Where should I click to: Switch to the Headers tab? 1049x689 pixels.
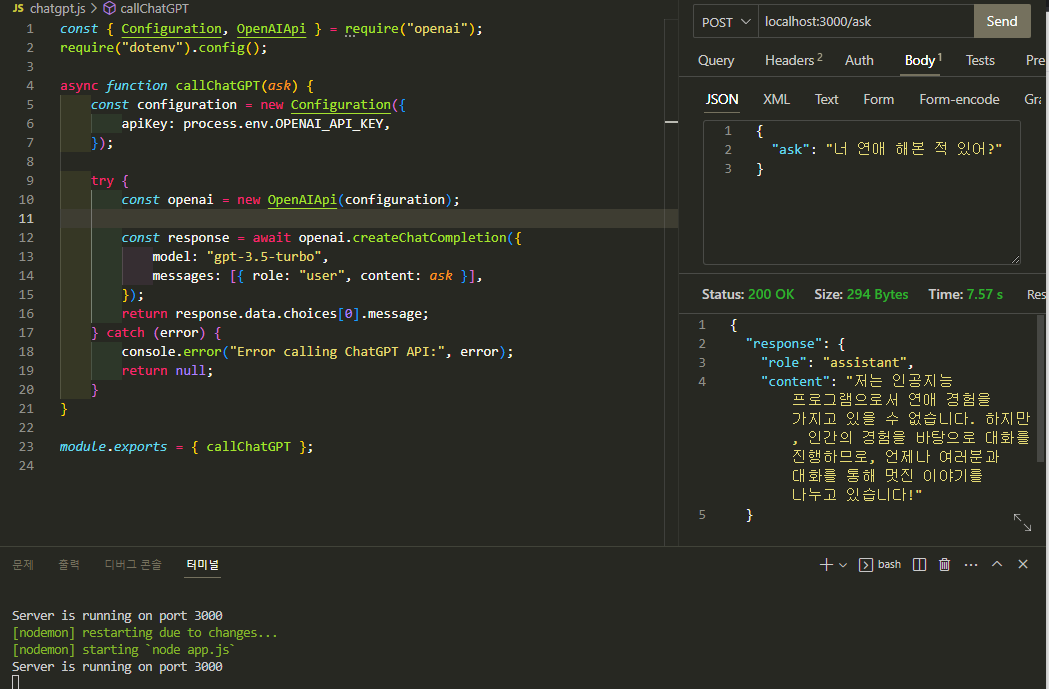[793, 60]
